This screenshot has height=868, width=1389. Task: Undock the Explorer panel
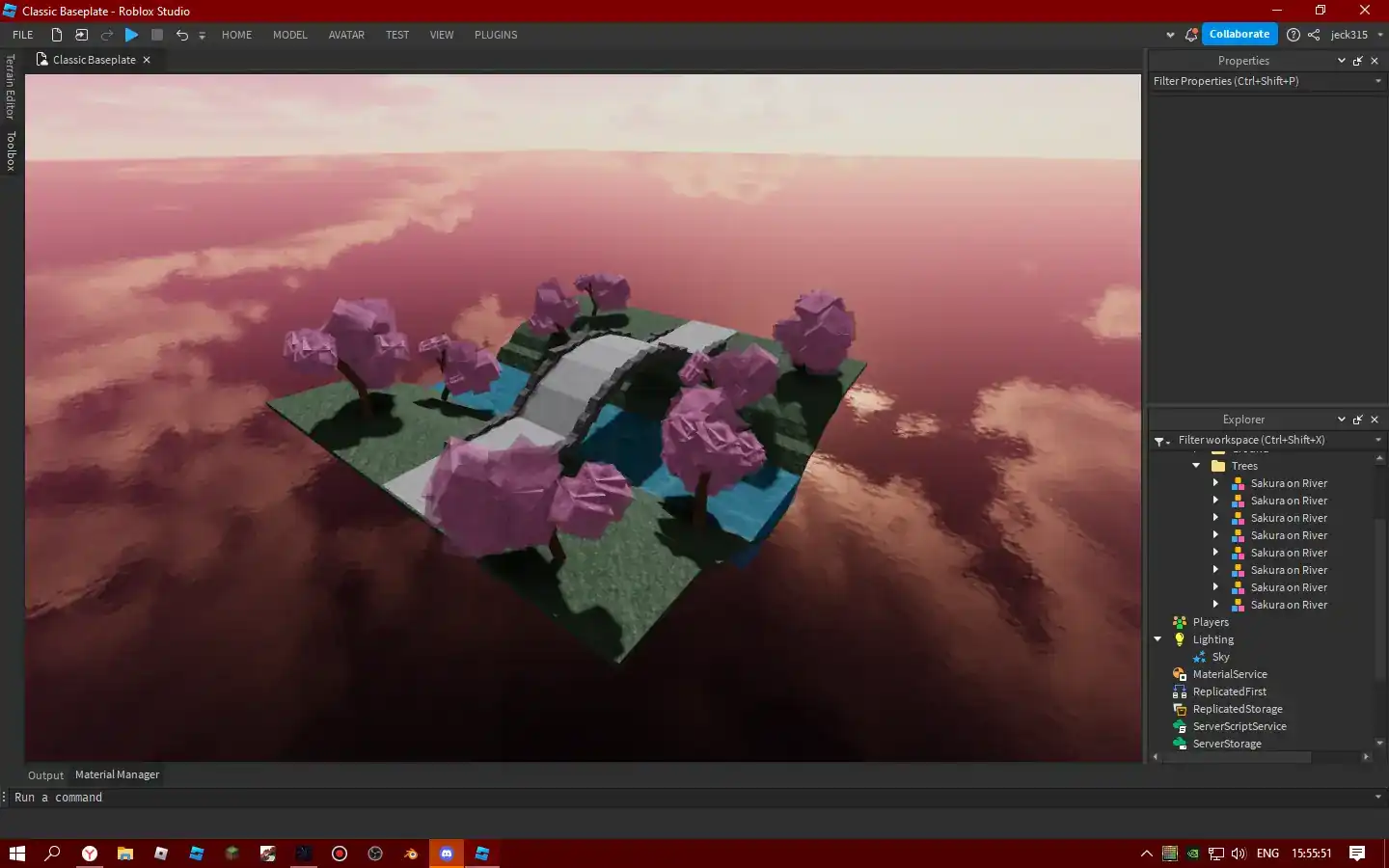[x=1358, y=420]
